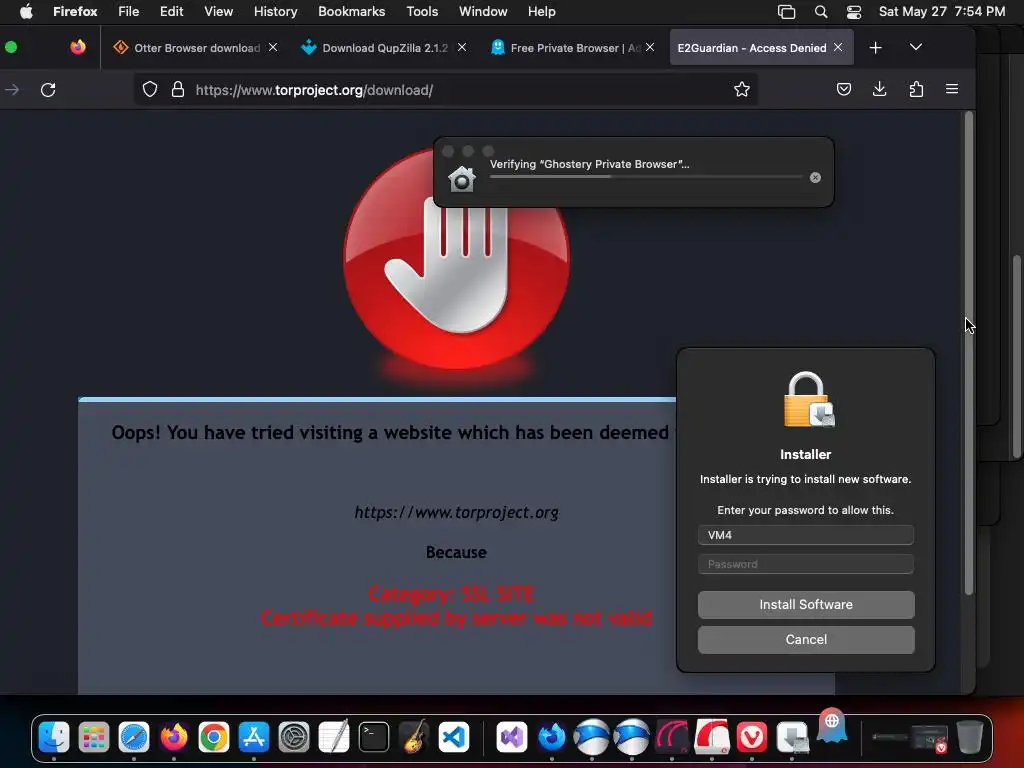Open Visual Studio Code in the dock
Image resolution: width=1024 pixels, height=768 pixels.
(454, 737)
